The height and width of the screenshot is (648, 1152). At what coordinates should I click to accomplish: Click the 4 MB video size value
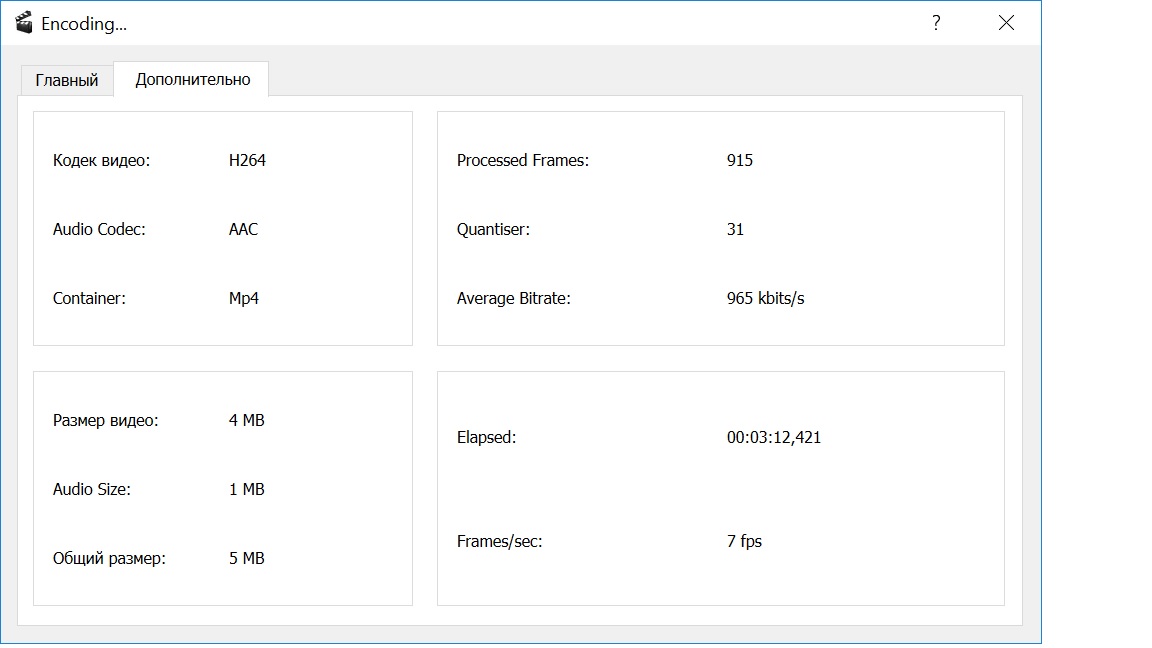pyautogui.click(x=246, y=420)
